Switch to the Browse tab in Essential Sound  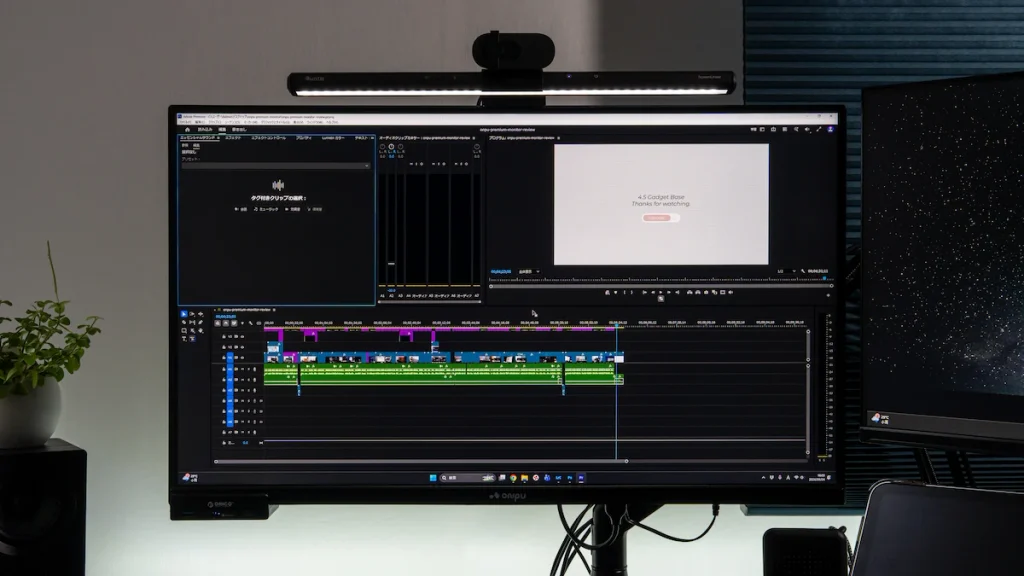click(x=185, y=145)
